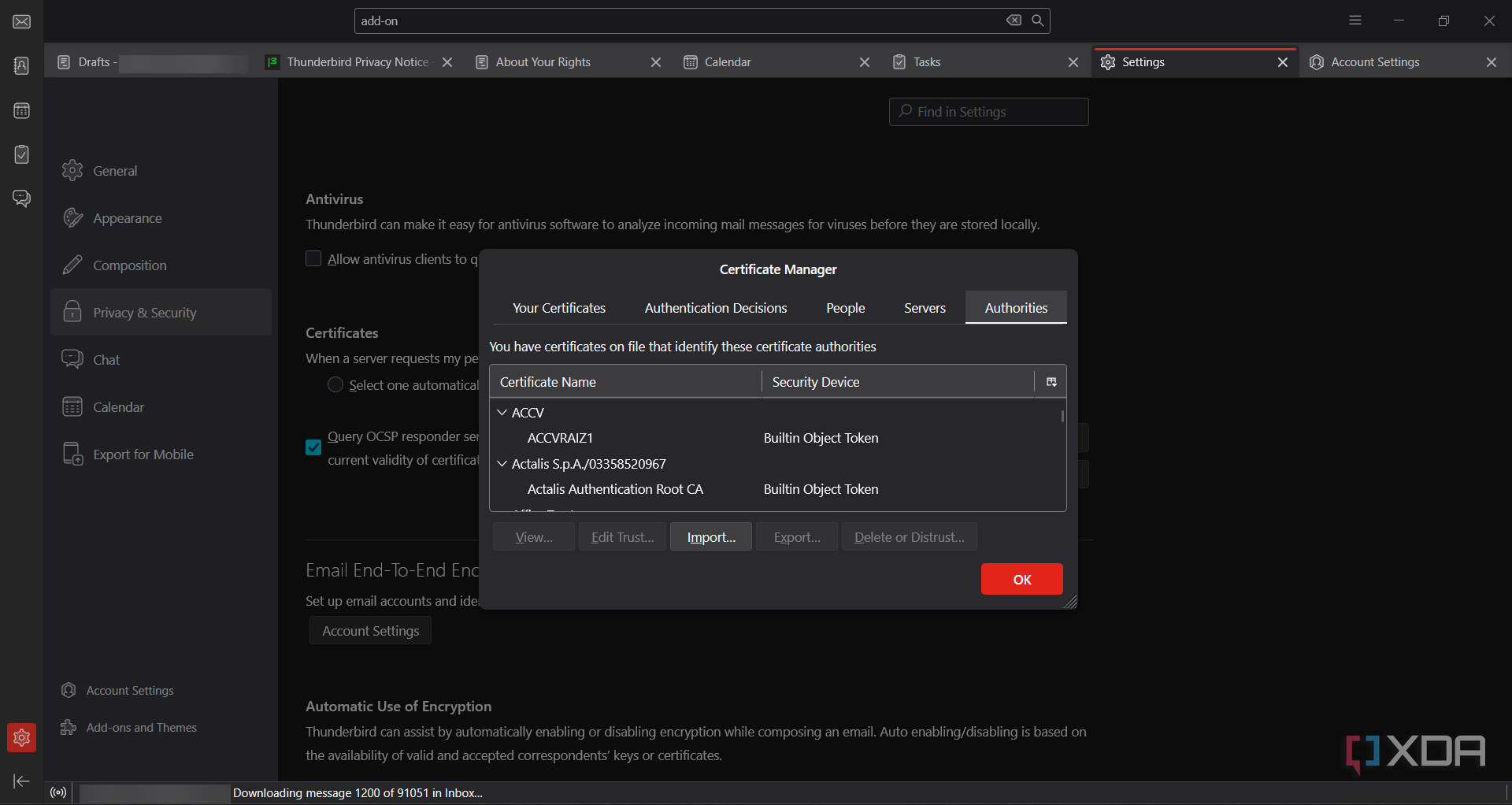
Task: Open General settings category
Action: pyautogui.click(x=161, y=171)
